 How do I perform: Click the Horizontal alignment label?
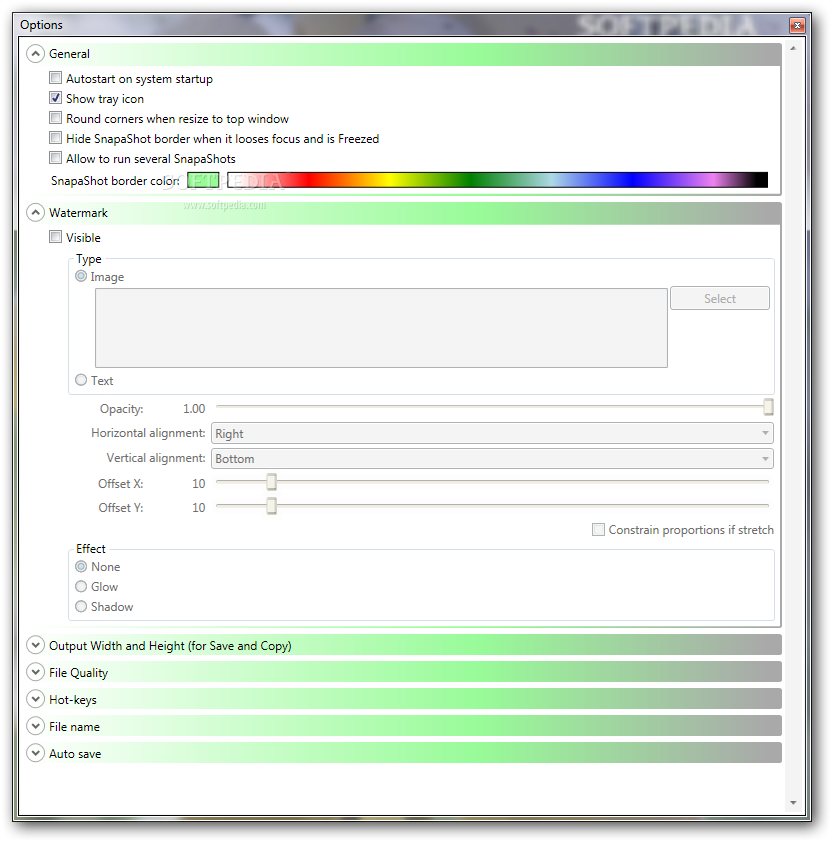(x=148, y=433)
